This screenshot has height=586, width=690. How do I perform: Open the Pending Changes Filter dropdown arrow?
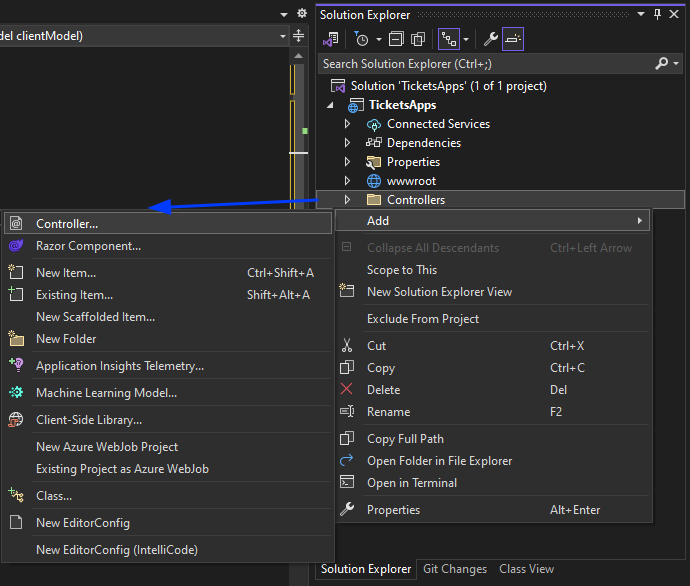click(378, 40)
